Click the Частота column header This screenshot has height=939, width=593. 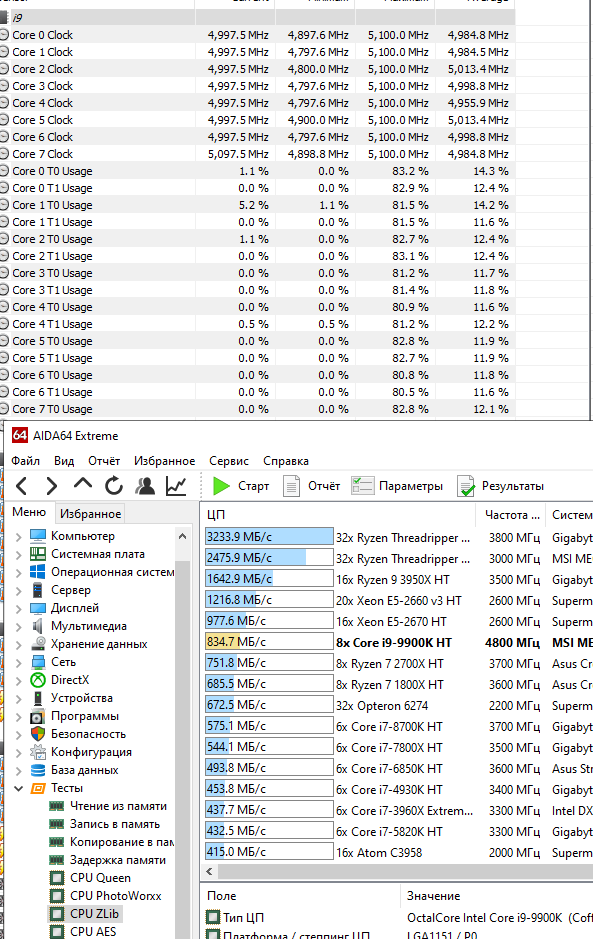pos(511,514)
